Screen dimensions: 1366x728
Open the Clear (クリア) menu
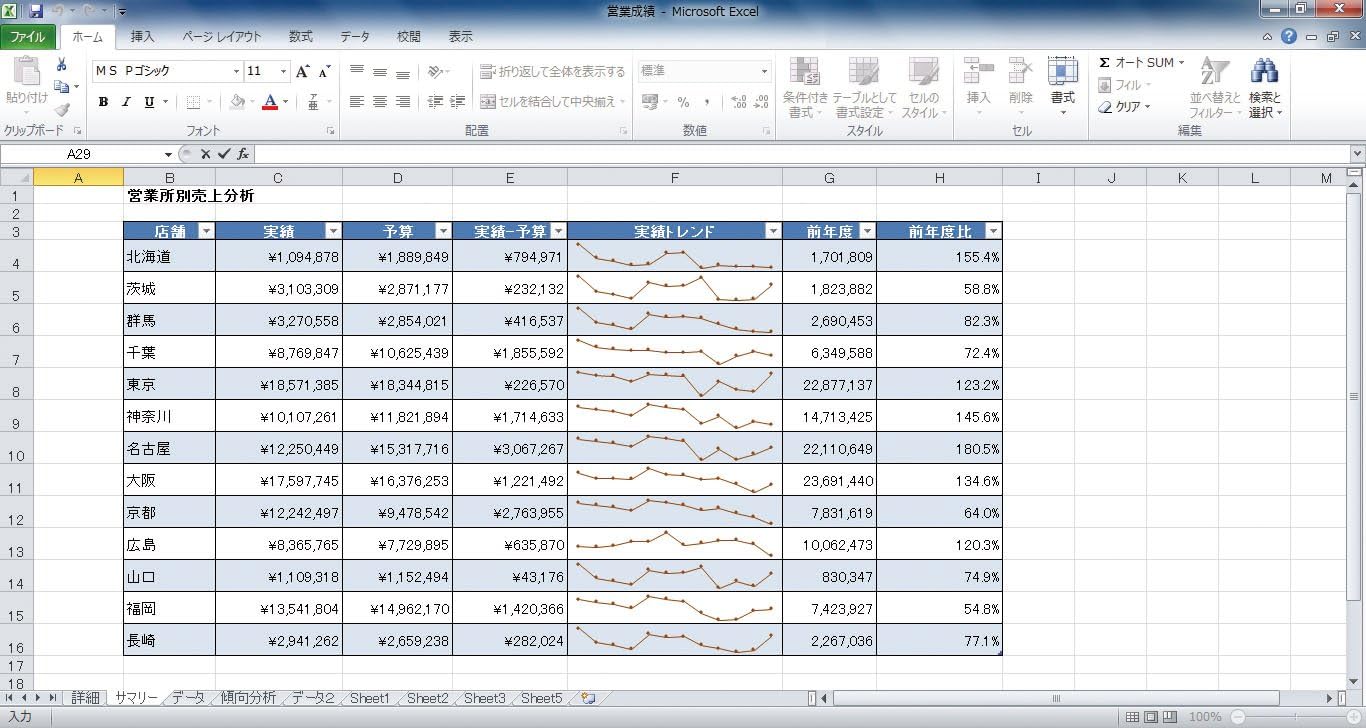click(x=1124, y=107)
